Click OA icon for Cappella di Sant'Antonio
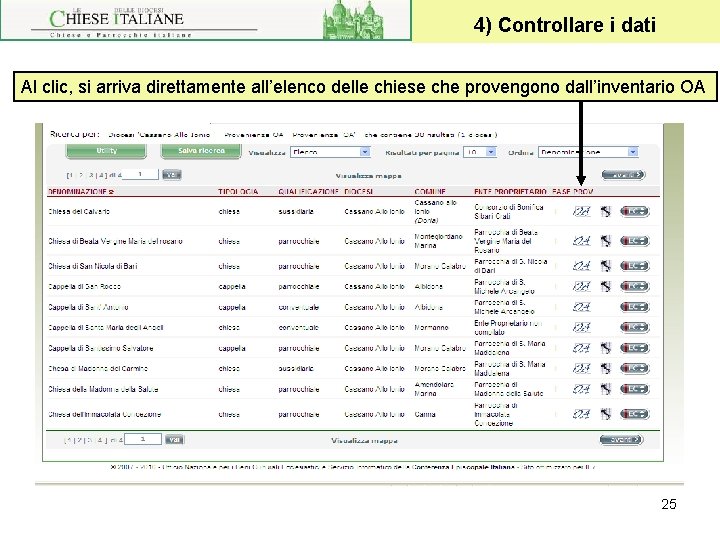Image resolution: width=720 pixels, height=540 pixels. coord(581,307)
